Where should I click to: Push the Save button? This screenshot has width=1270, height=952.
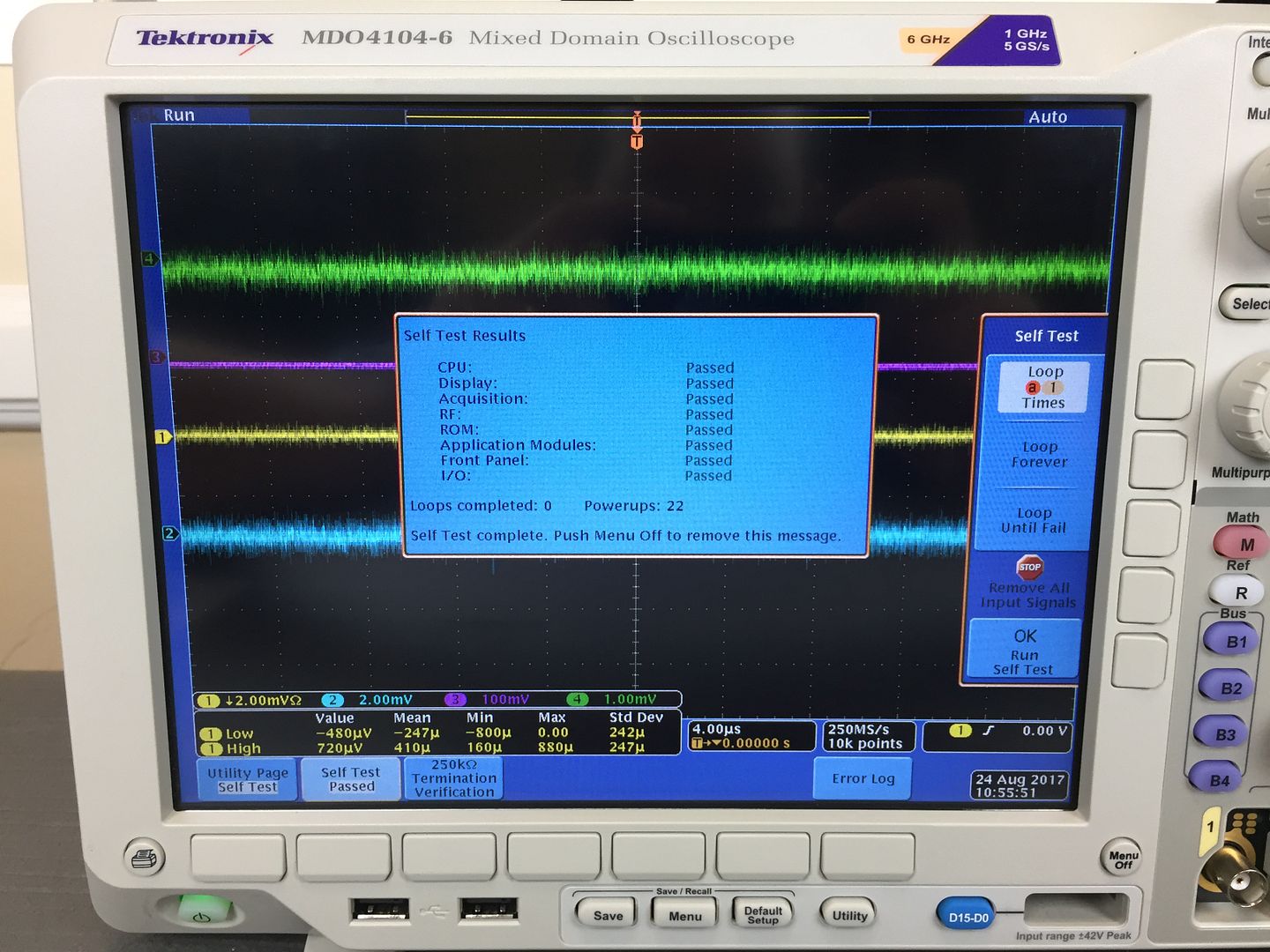coord(608,914)
